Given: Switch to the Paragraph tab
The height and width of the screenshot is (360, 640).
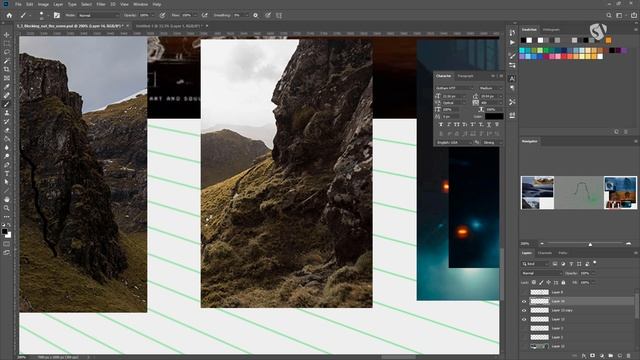Looking at the screenshot, I should point(465,76).
